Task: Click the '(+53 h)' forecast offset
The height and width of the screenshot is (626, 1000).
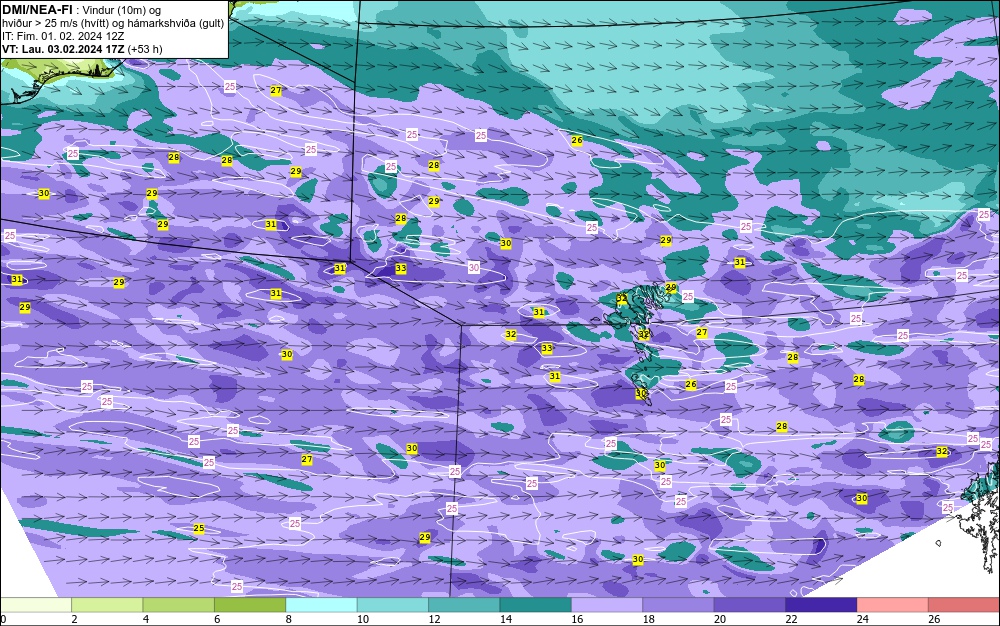Action: coord(145,49)
